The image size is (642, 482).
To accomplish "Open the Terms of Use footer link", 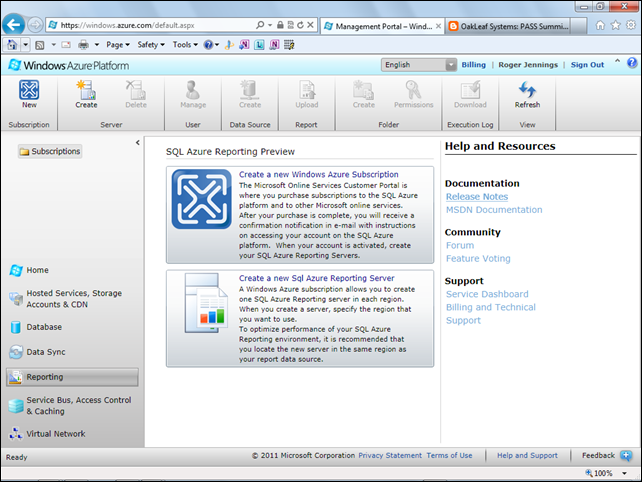I will (449, 455).
